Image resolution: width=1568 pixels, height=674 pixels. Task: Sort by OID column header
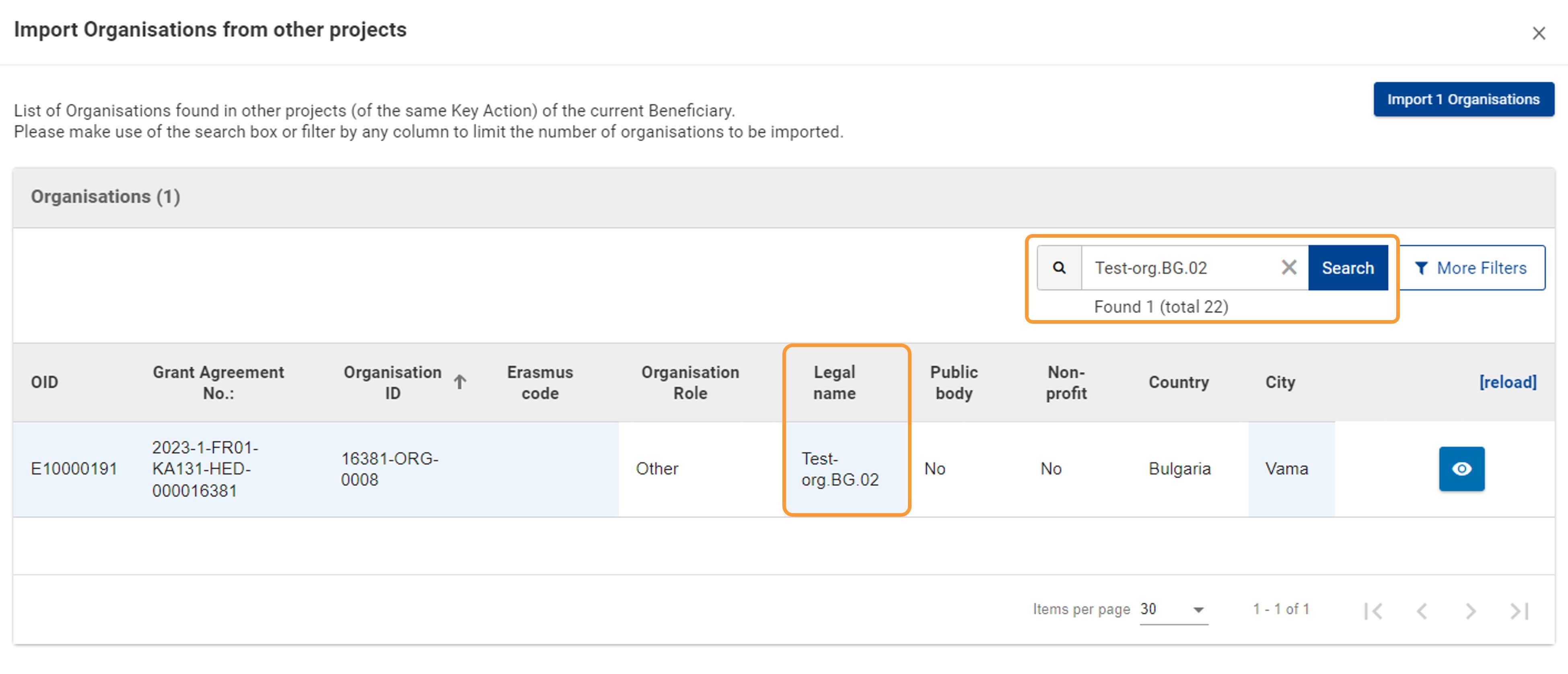coord(44,382)
